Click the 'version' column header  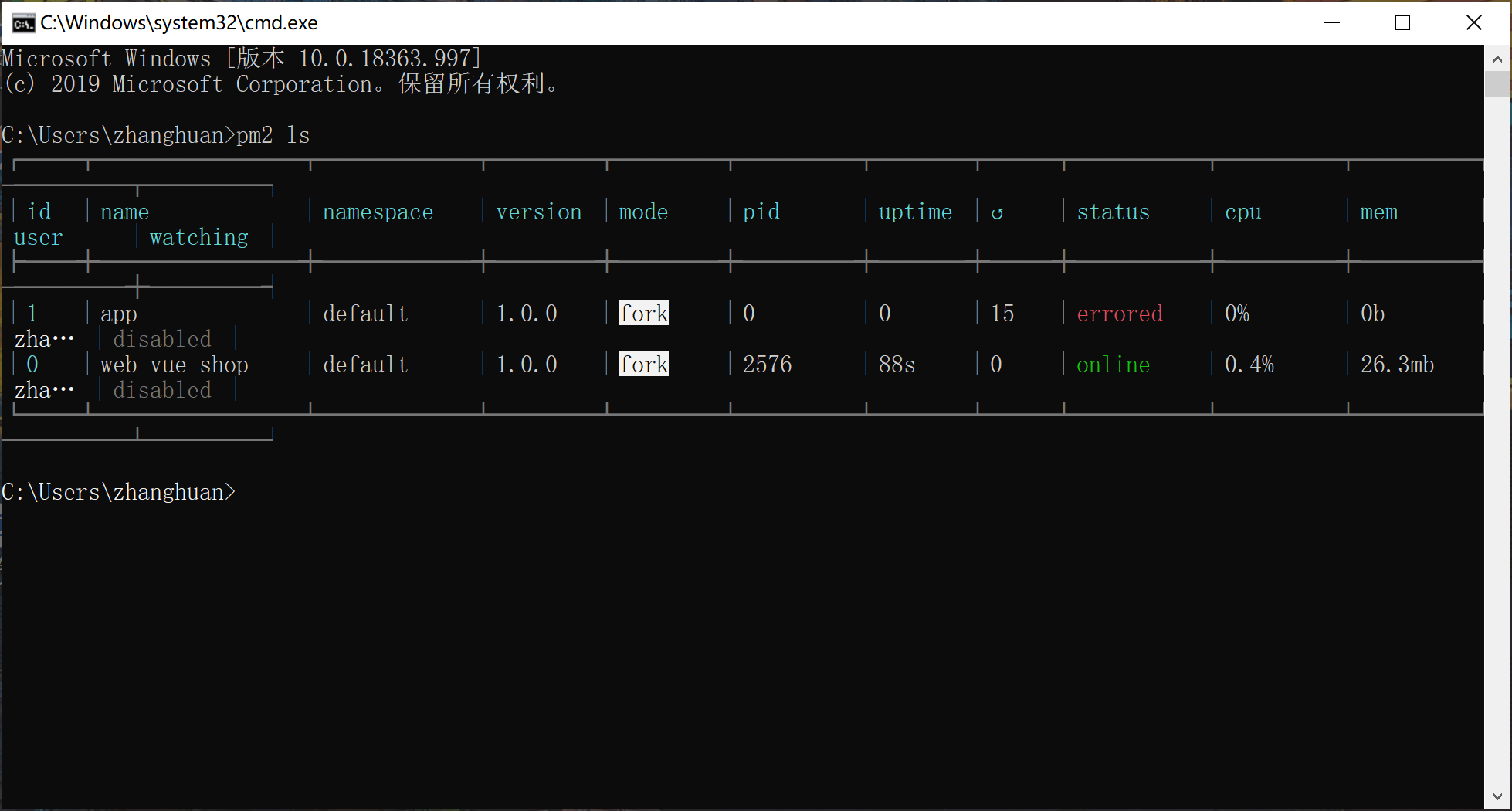click(x=539, y=212)
